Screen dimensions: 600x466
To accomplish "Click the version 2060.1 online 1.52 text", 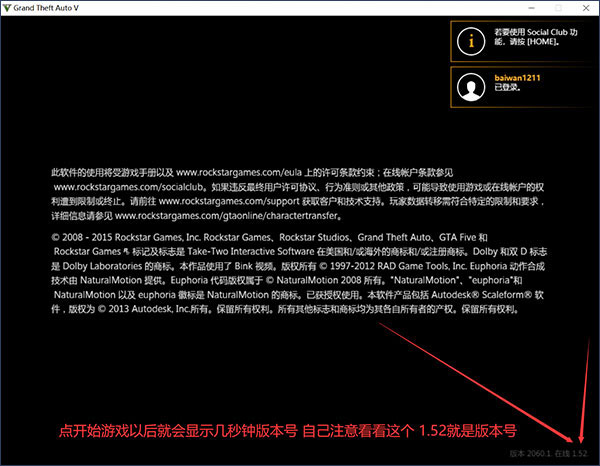I will click(548, 453).
